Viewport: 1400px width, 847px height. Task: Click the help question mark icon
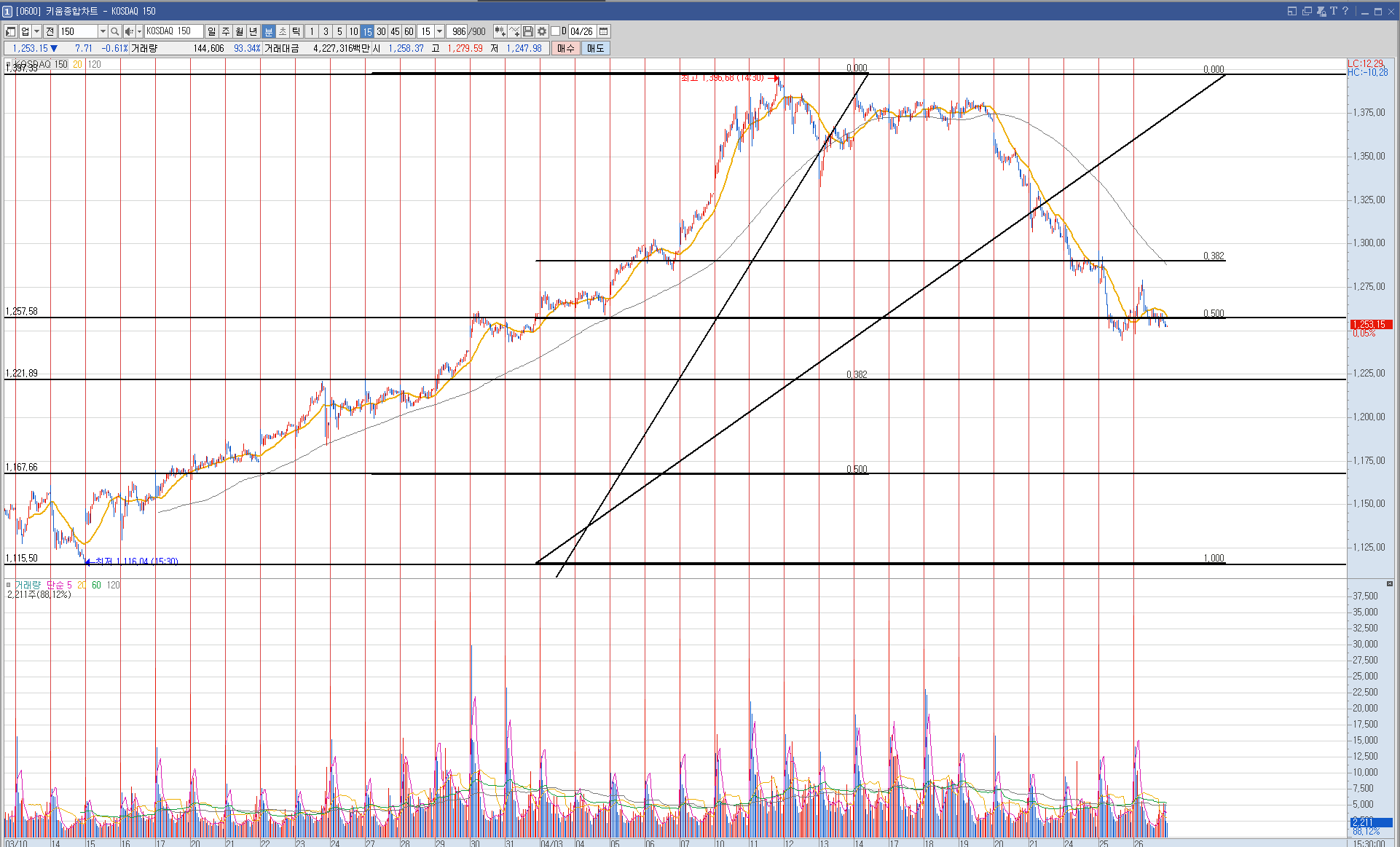[1345, 11]
